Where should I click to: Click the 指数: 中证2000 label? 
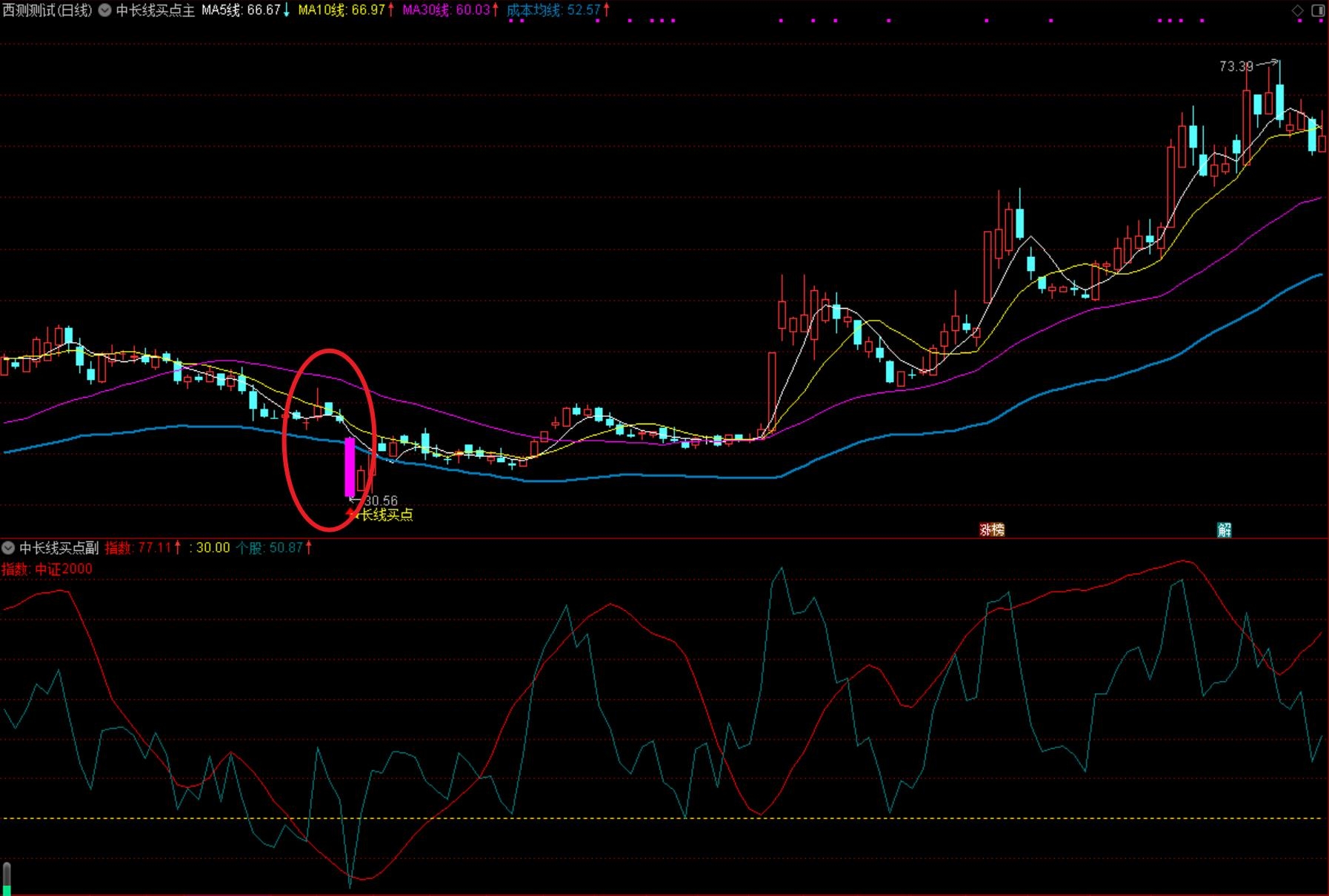point(47,569)
